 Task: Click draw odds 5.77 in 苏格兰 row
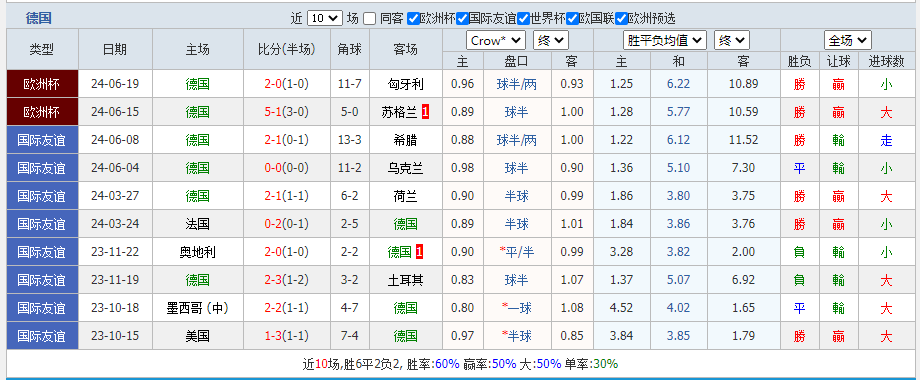[x=678, y=112]
